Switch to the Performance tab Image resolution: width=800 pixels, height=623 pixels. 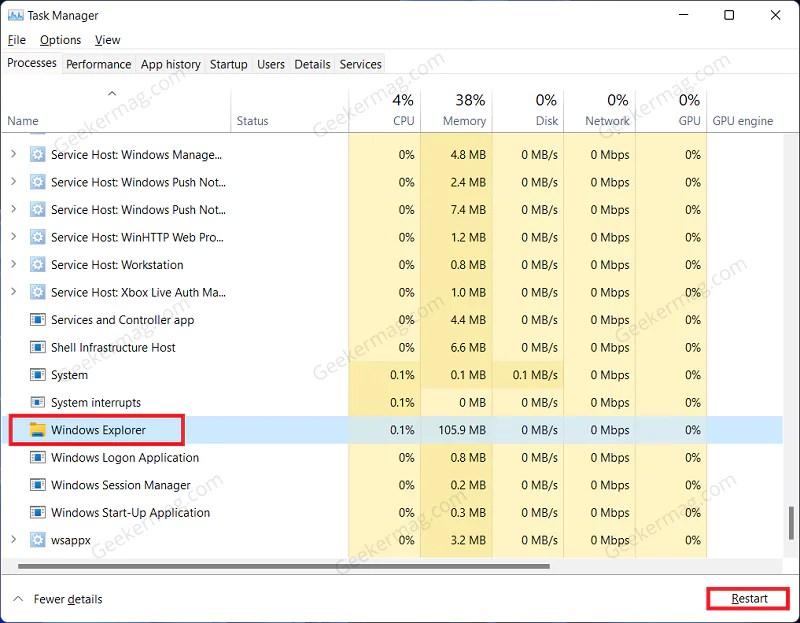98,64
